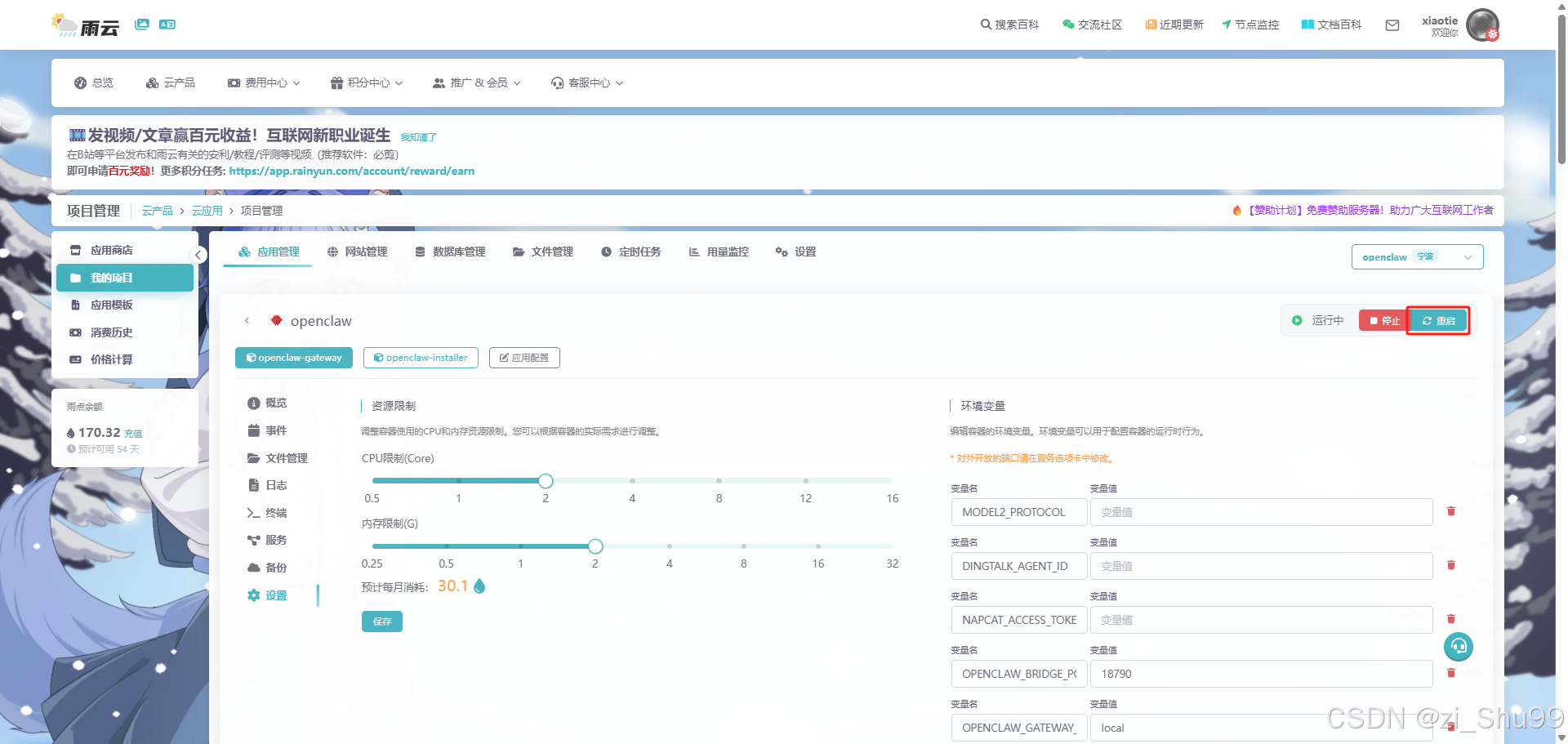This screenshot has width=1568, height=744.
Task: Click the trash icon for NAPCAT_ACCESS_TOKE
Action: point(1451,619)
